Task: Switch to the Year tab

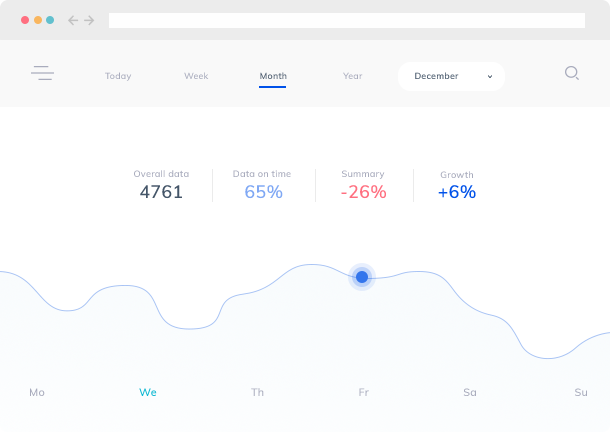Action: [x=352, y=76]
